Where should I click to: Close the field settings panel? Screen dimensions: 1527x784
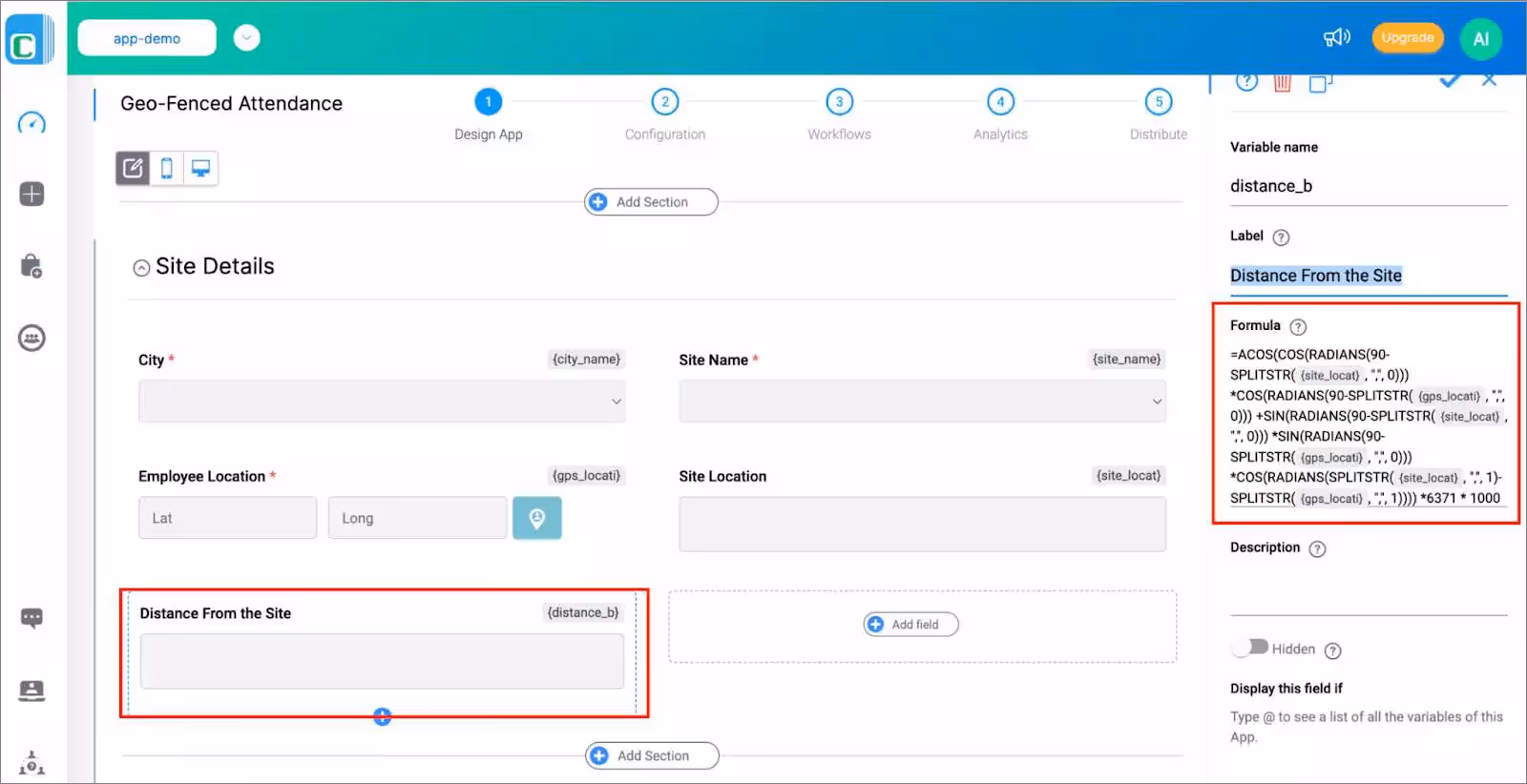click(x=1489, y=80)
